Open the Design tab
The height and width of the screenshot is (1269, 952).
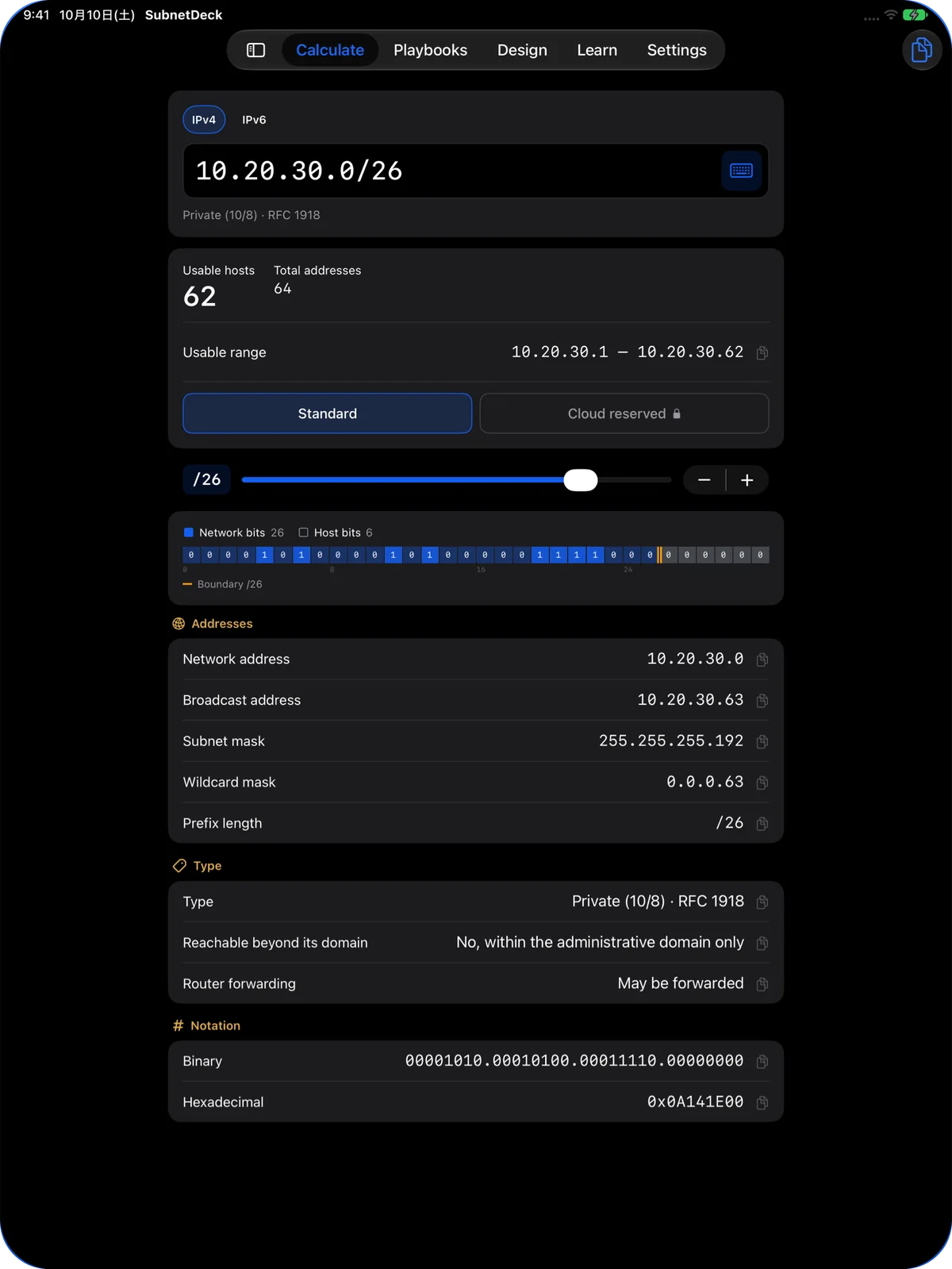522,50
